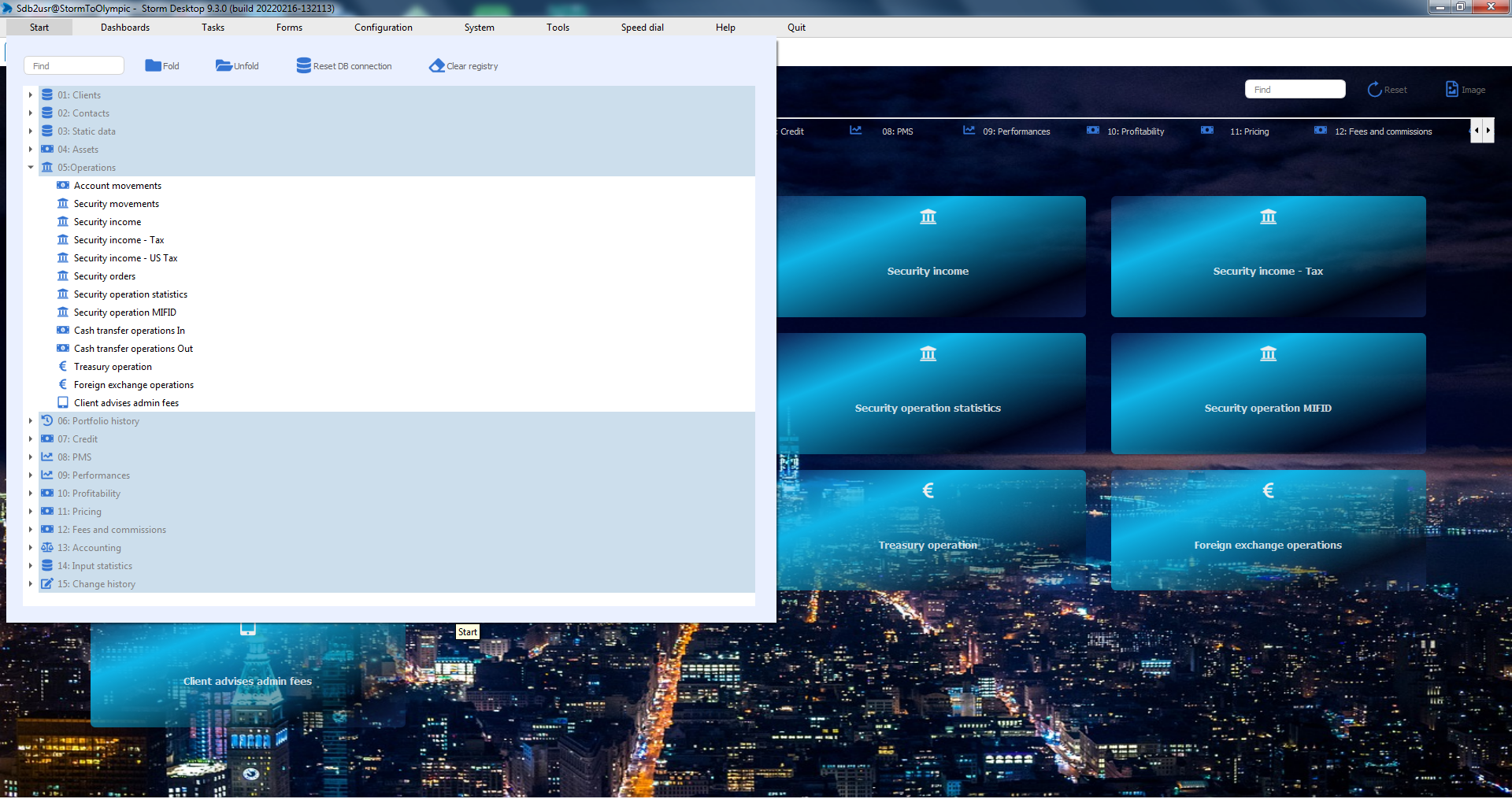The image size is (1512, 799).
Task: Open the Security income - Tax tile
Action: 1268,257
